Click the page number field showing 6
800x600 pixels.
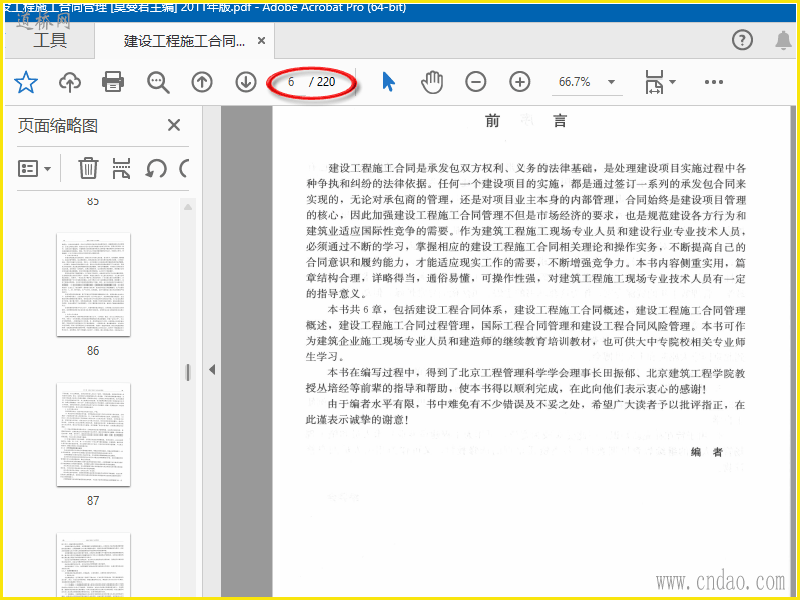click(291, 82)
